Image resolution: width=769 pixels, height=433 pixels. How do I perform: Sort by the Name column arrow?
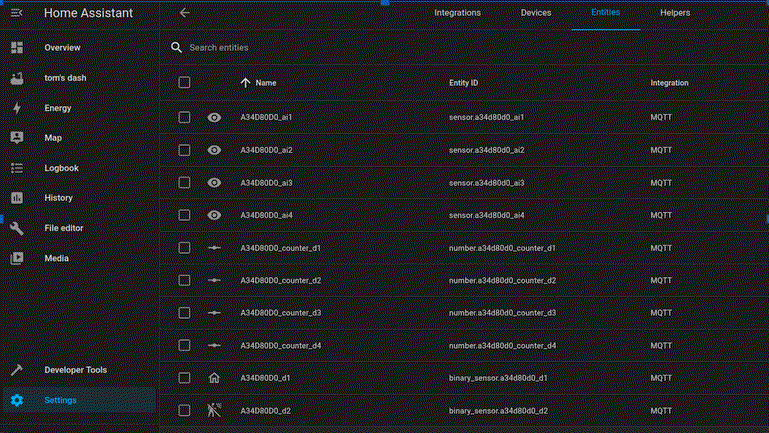[x=246, y=83]
